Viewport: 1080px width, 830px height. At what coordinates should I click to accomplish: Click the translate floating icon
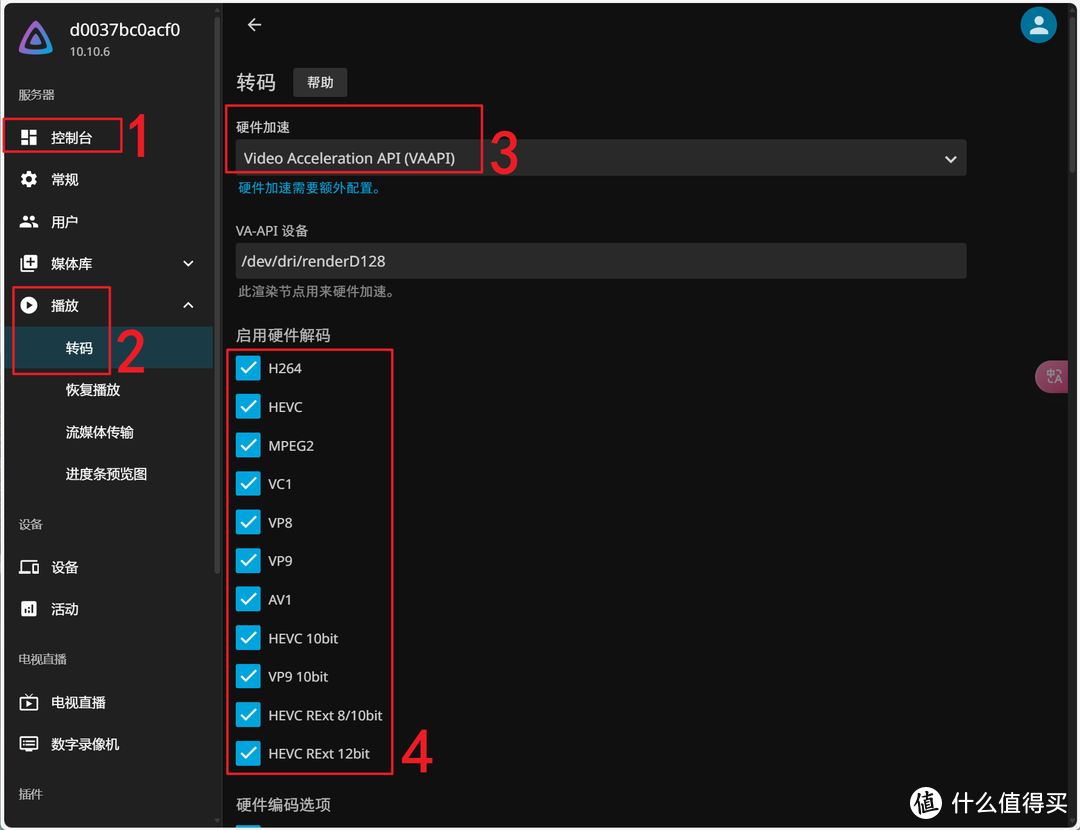pyautogui.click(x=1053, y=376)
